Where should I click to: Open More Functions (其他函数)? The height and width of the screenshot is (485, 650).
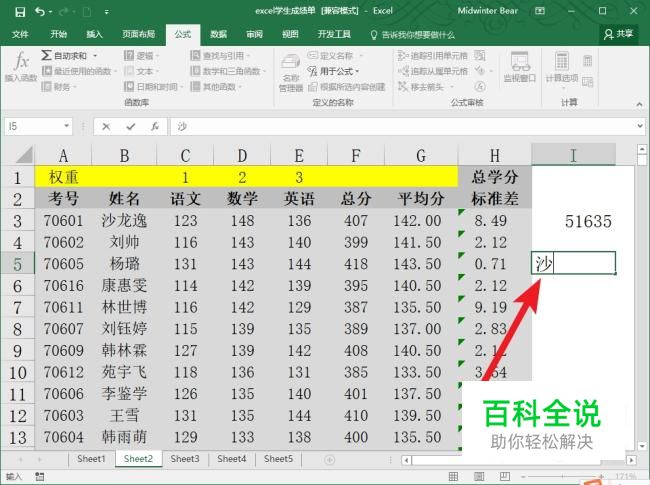point(216,87)
